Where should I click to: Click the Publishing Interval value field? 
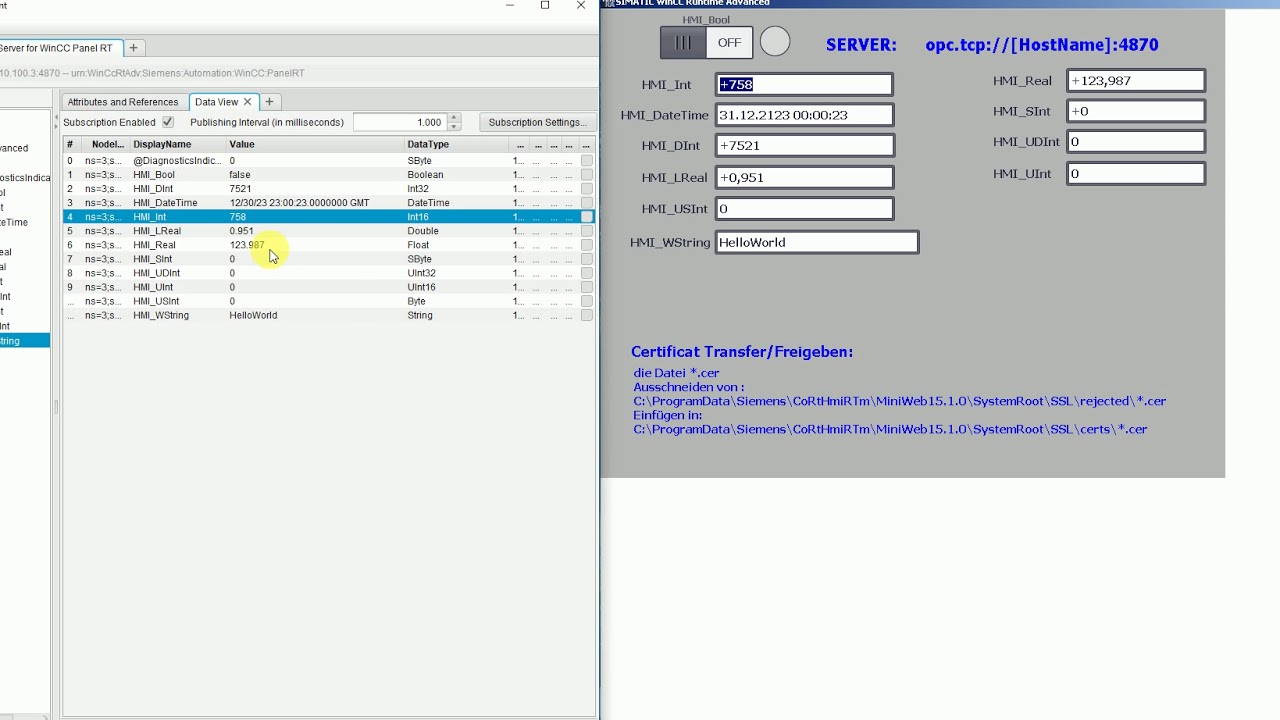click(400, 122)
